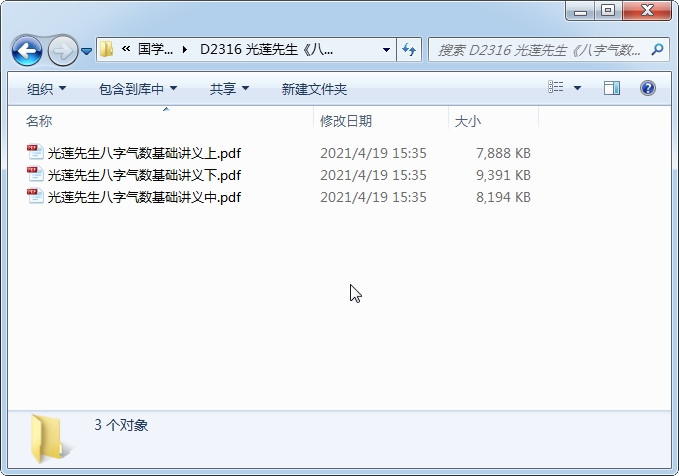
Task: Click the change view icon
Action: point(556,87)
